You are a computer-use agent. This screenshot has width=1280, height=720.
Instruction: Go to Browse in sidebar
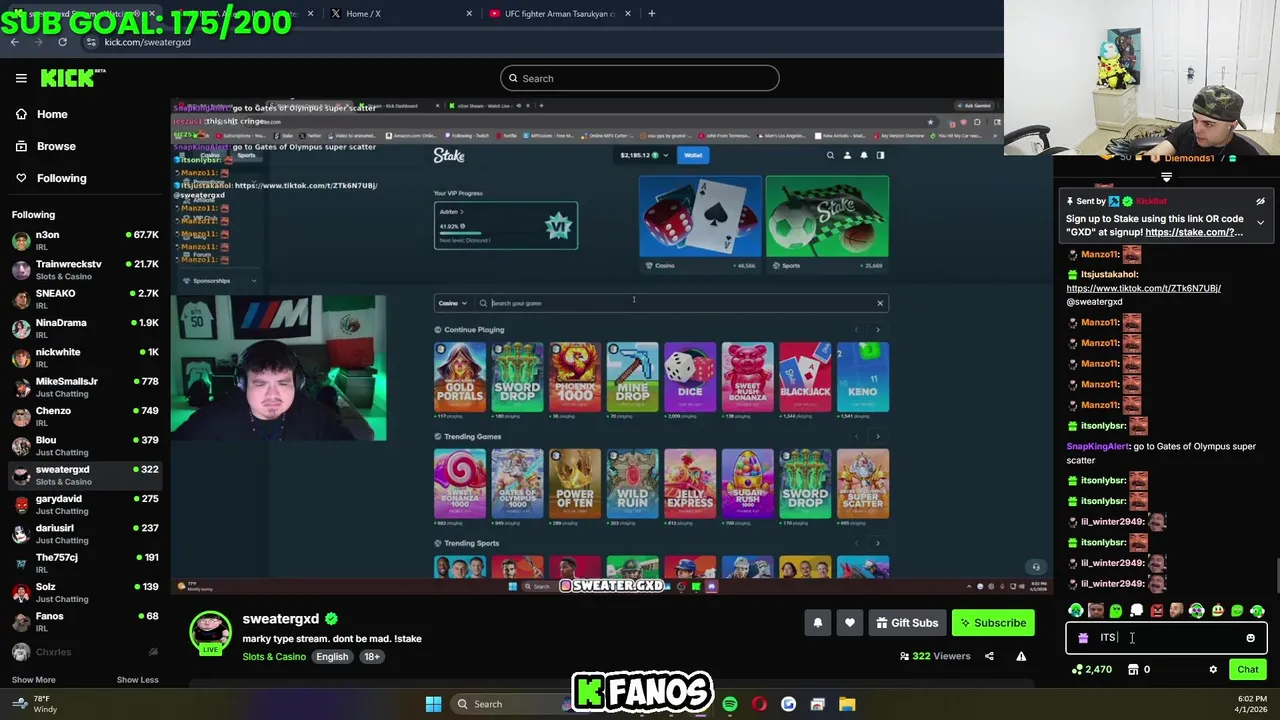click(x=56, y=146)
